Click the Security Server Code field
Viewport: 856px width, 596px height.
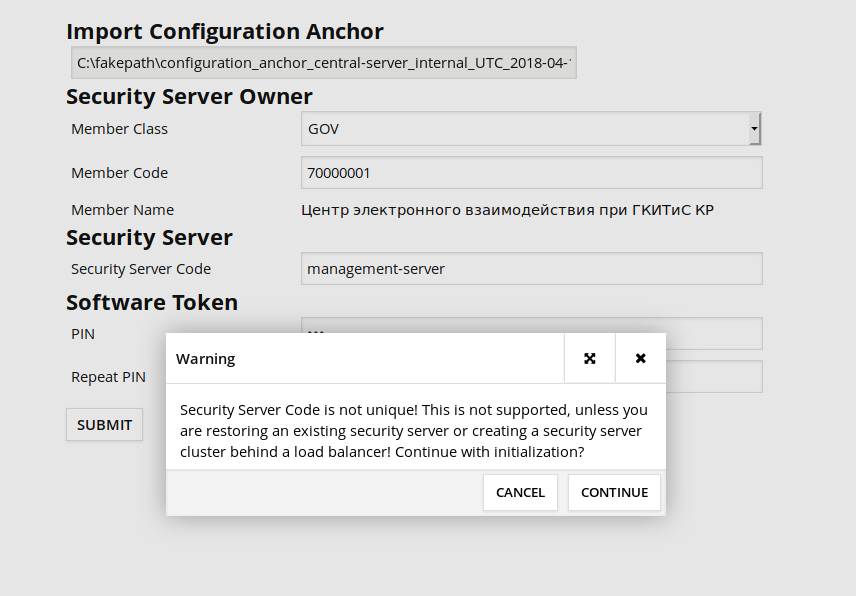click(x=531, y=269)
